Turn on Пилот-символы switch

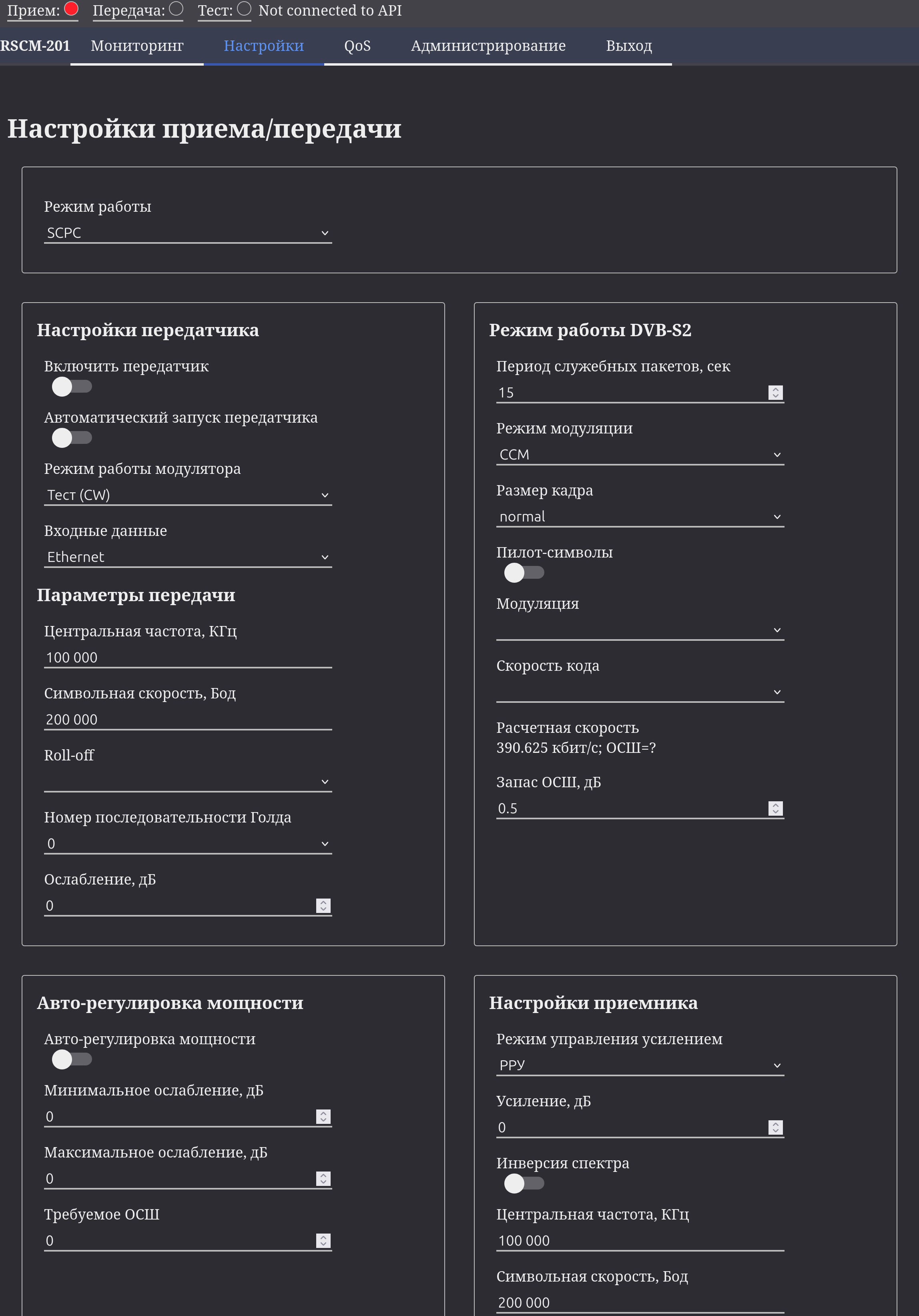524,573
